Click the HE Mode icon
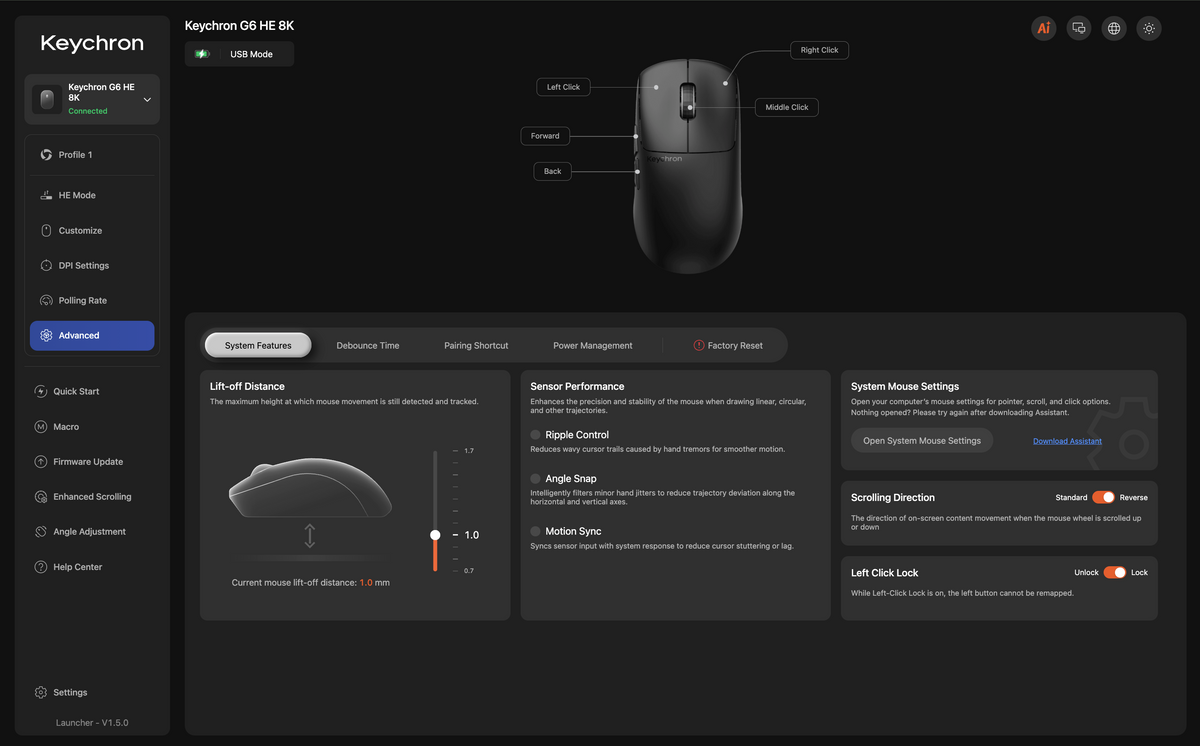The width and height of the screenshot is (1200, 746). 46,195
